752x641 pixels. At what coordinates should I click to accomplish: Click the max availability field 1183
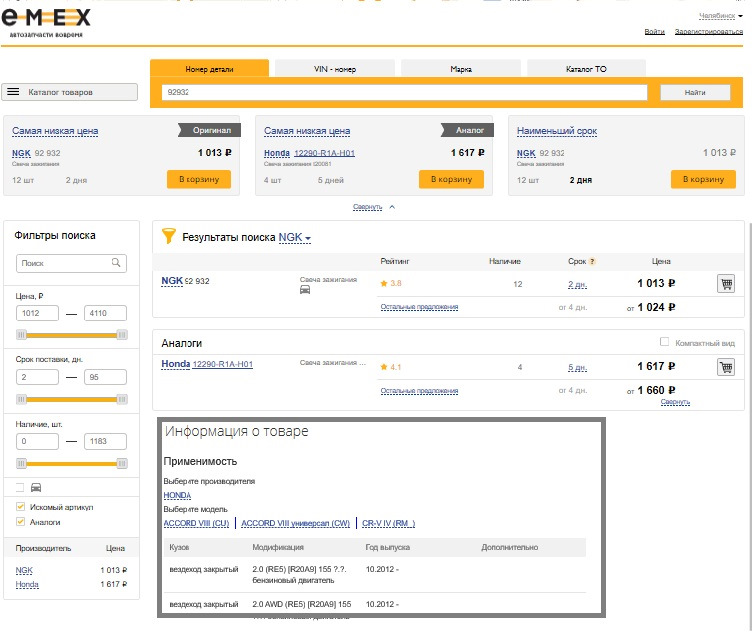click(106, 441)
